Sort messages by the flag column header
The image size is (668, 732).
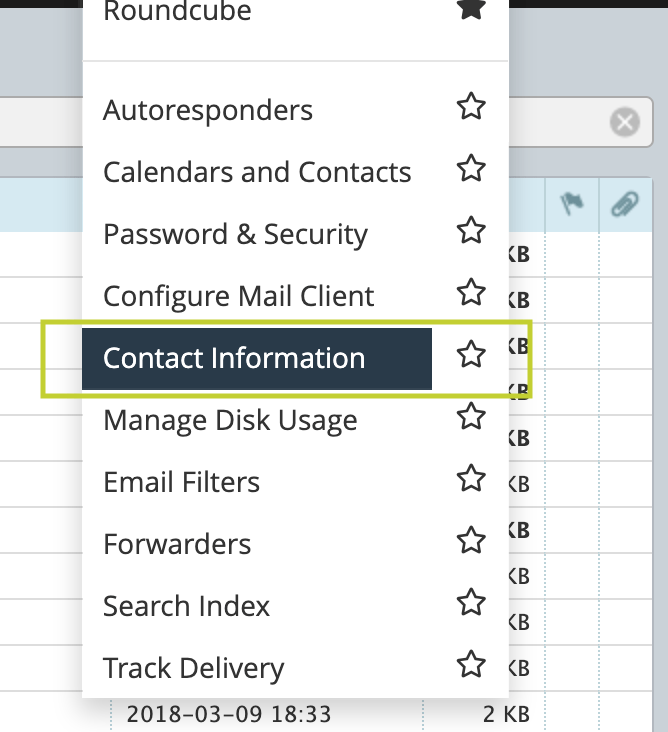pos(572,204)
